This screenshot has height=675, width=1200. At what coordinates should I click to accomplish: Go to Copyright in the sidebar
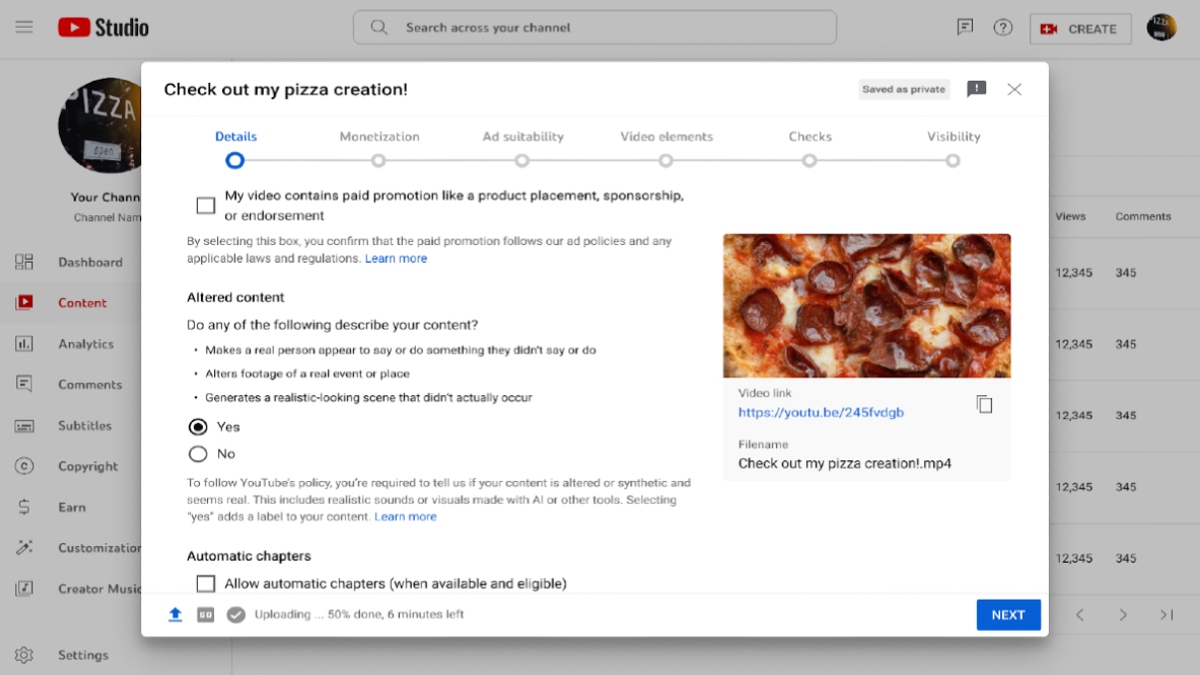point(87,466)
